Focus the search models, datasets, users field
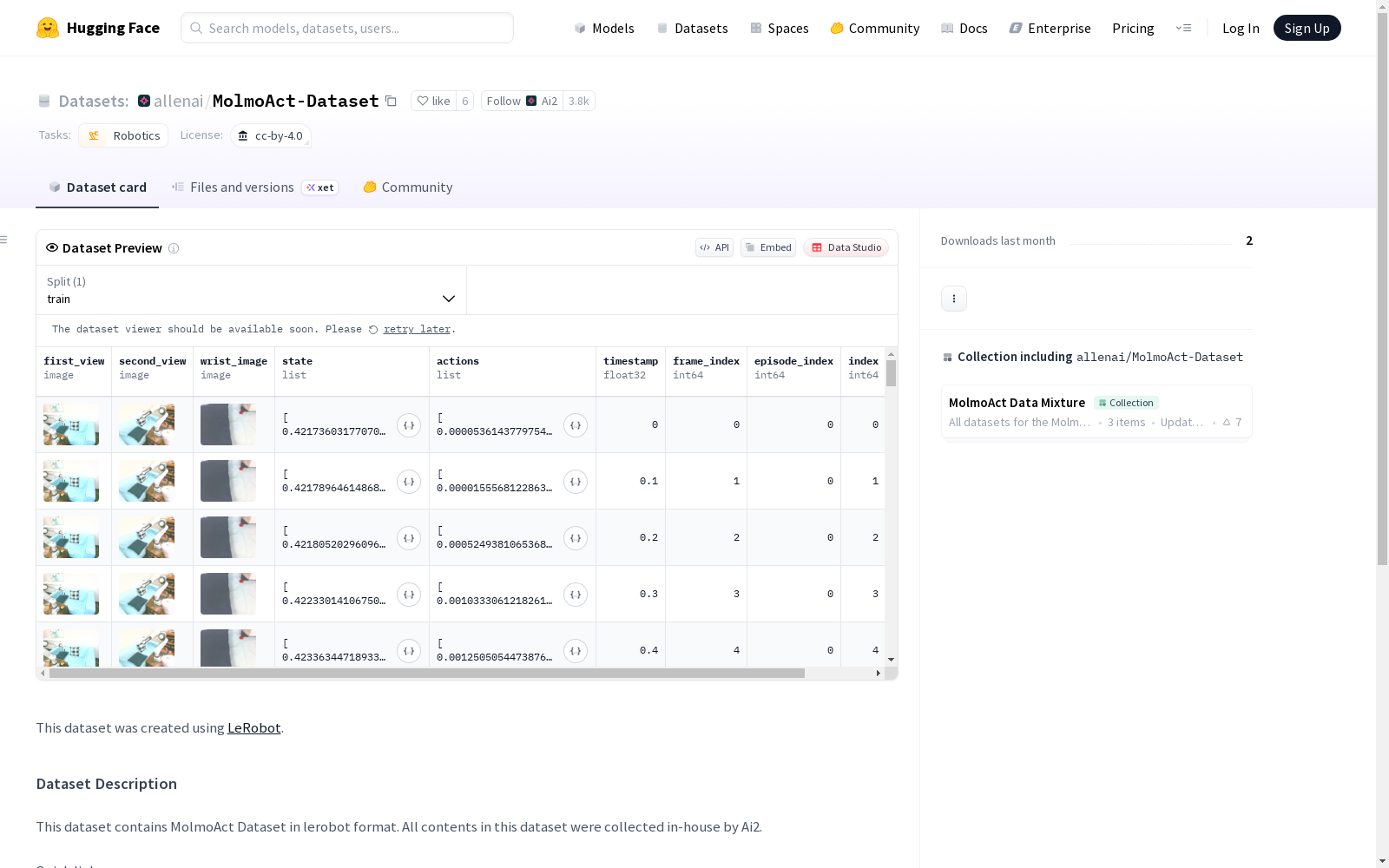1389x868 pixels. click(x=347, y=28)
